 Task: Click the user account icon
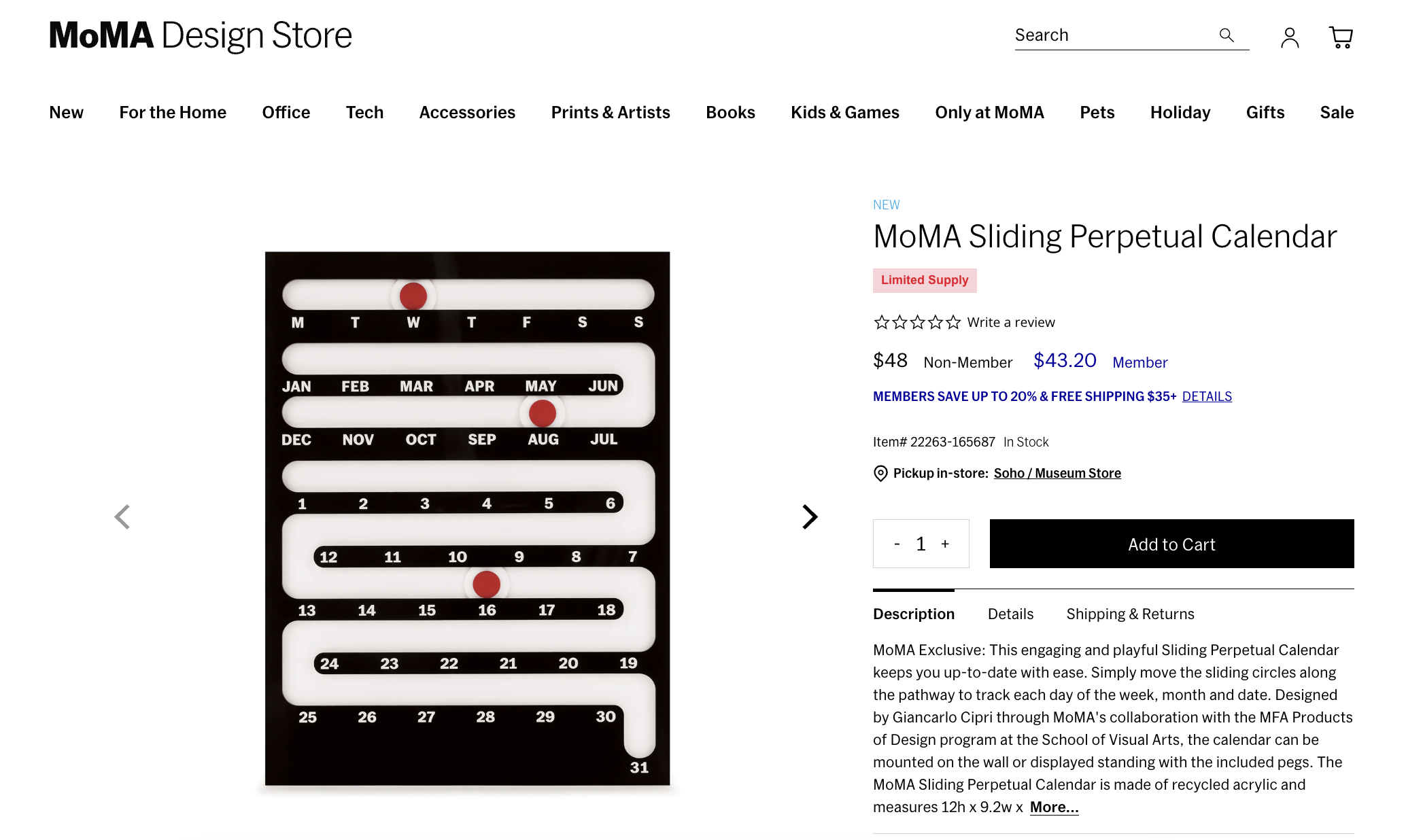(1290, 36)
